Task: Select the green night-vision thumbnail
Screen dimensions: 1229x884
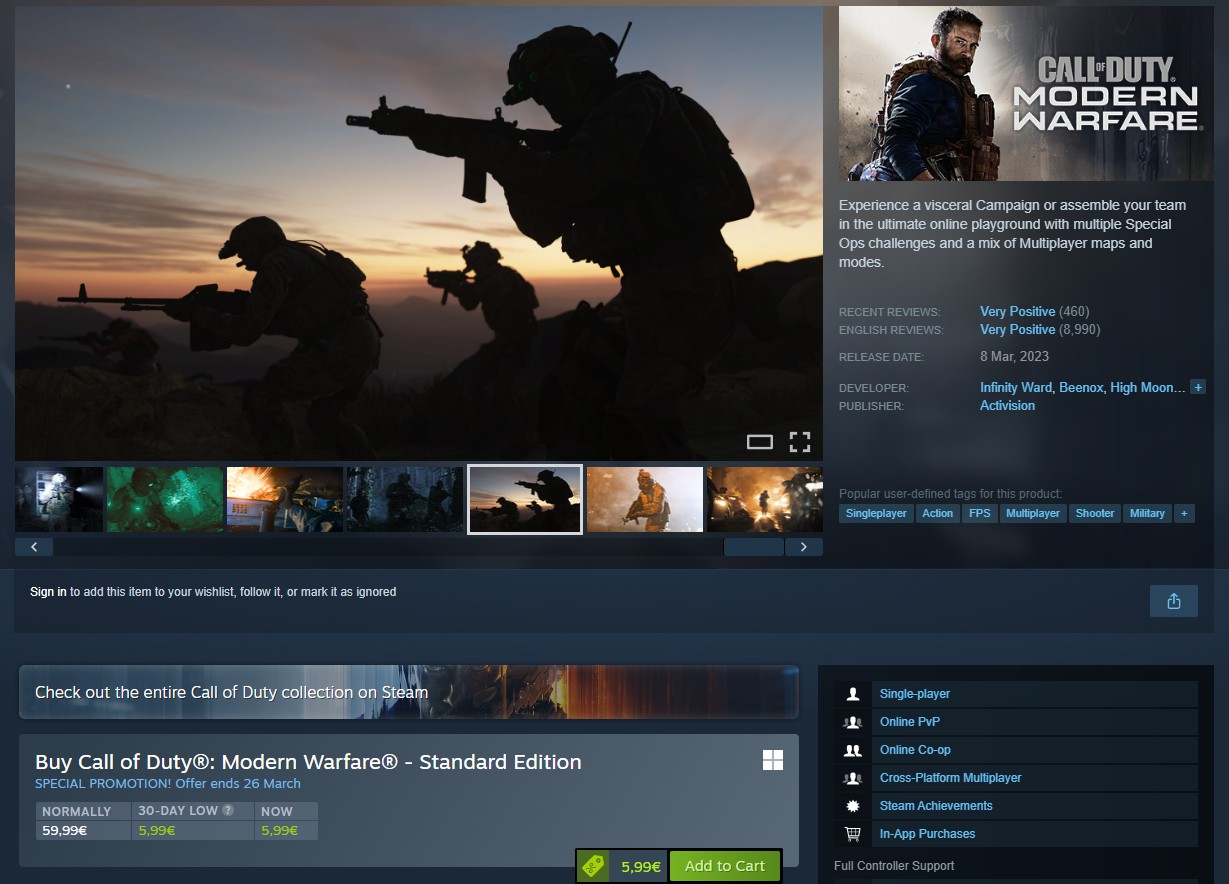Action: (165, 499)
